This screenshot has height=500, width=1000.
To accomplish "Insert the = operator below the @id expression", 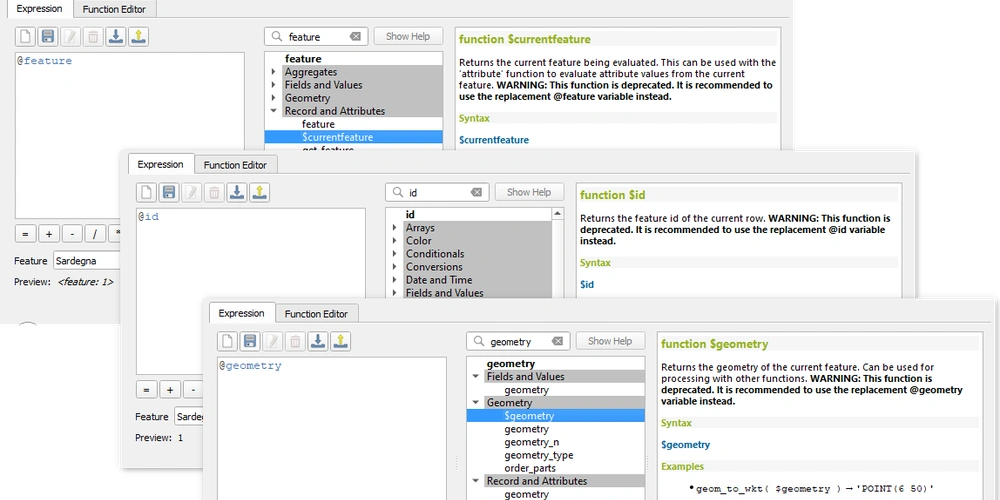I will (x=147, y=390).
